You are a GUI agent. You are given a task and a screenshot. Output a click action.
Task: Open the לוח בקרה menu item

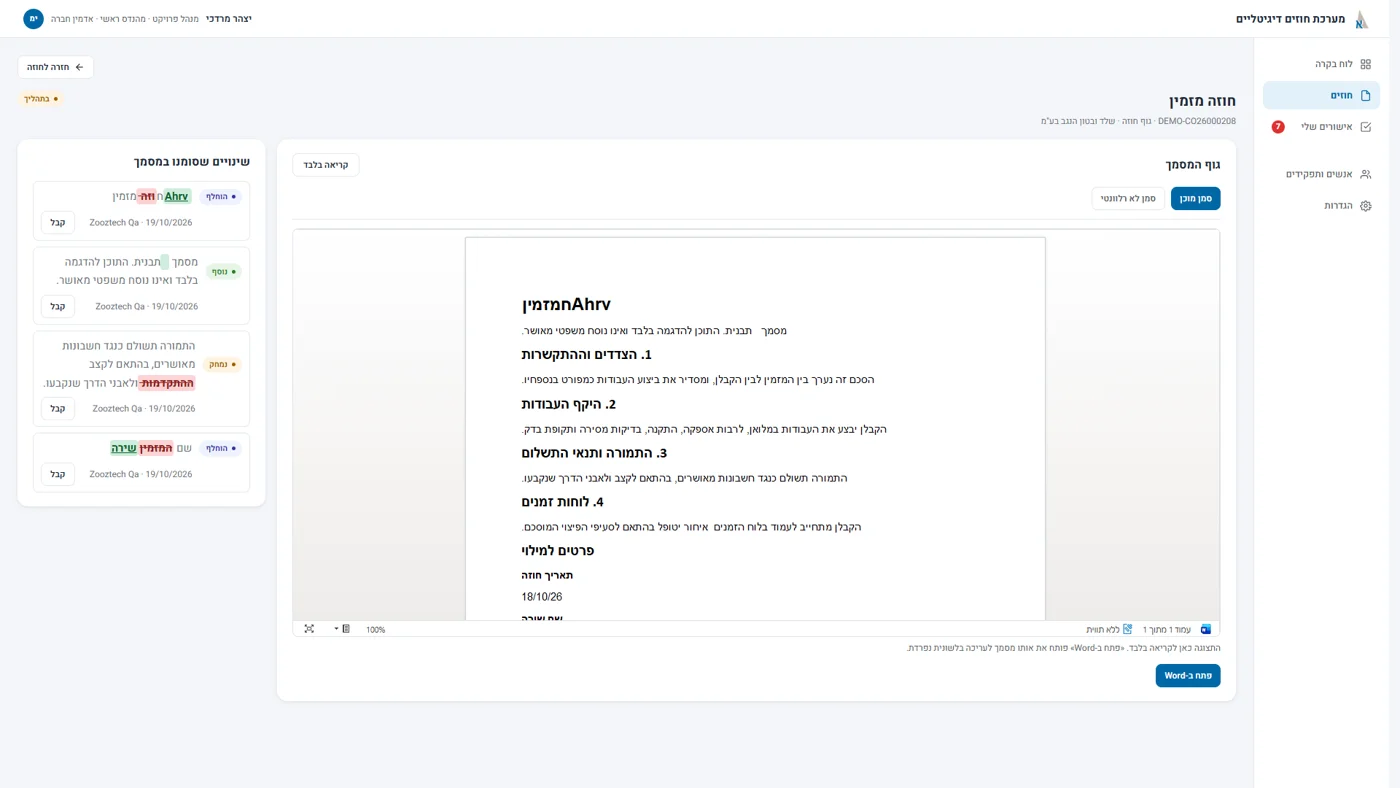[x=1321, y=64]
